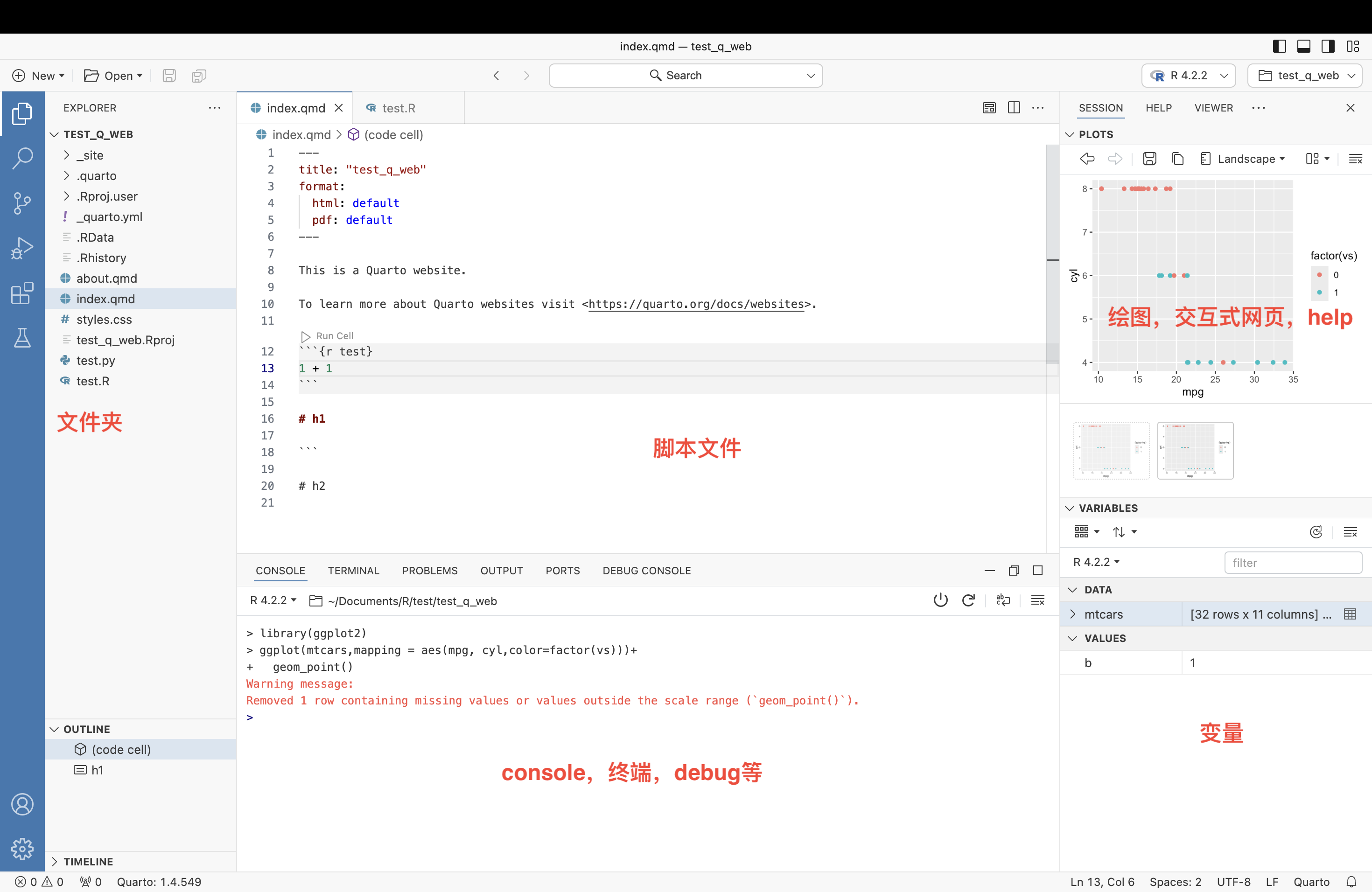This screenshot has height=892, width=1372.
Task: Open the test_q_web project dropdown
Action: tap(1304, 76)
